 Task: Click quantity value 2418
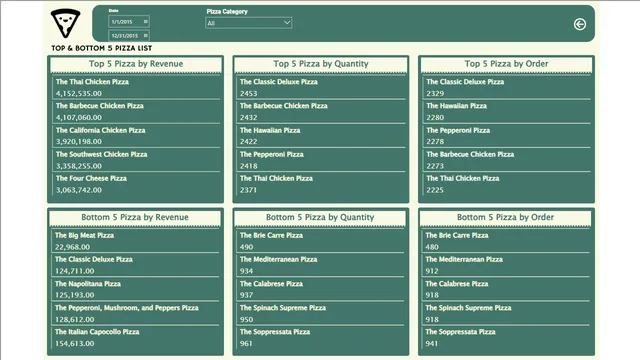(x=249, y=166)
